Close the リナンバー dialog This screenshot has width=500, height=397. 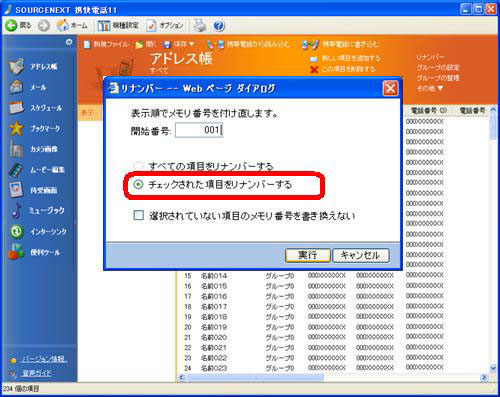click(x=390, y=89)
